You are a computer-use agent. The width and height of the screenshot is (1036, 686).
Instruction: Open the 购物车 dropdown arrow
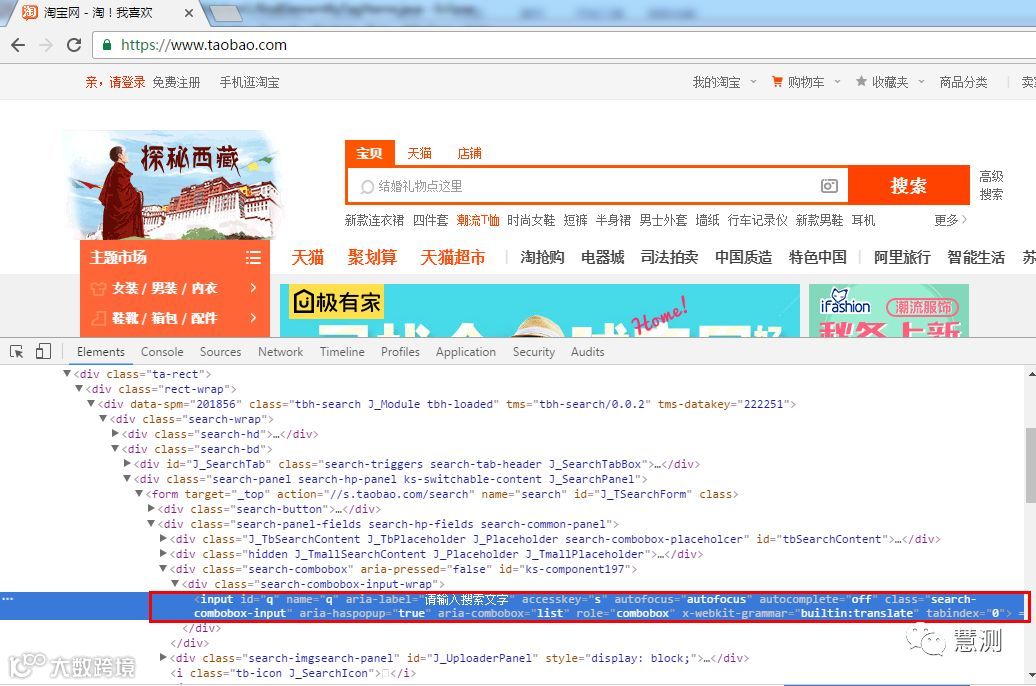[x=837, y=82]
